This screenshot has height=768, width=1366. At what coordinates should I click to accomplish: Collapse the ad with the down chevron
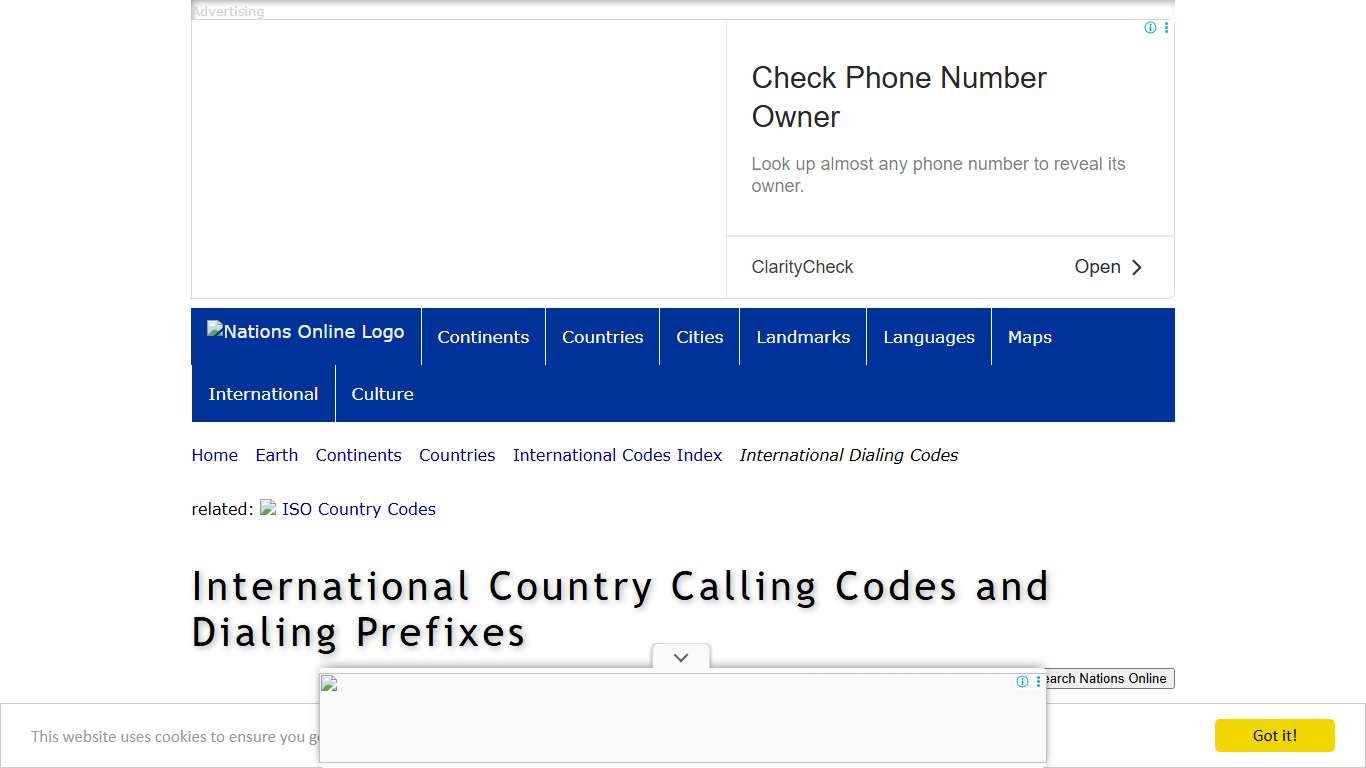coord(680,657)
